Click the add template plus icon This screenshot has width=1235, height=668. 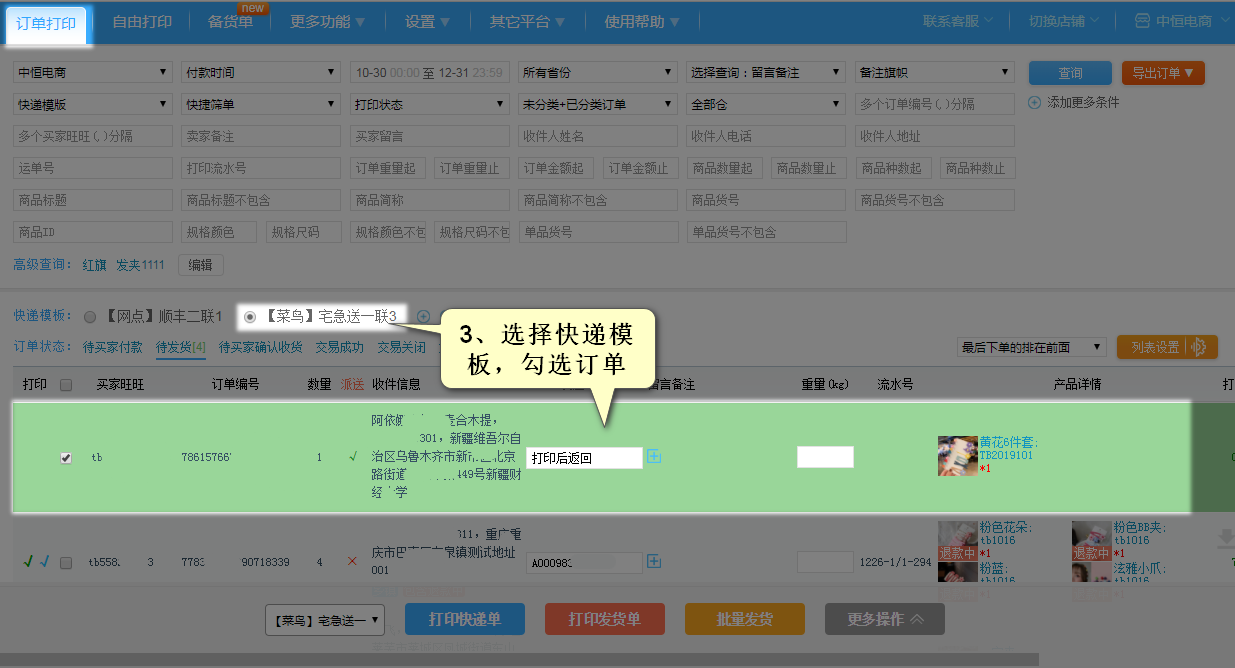click(423, 316)
